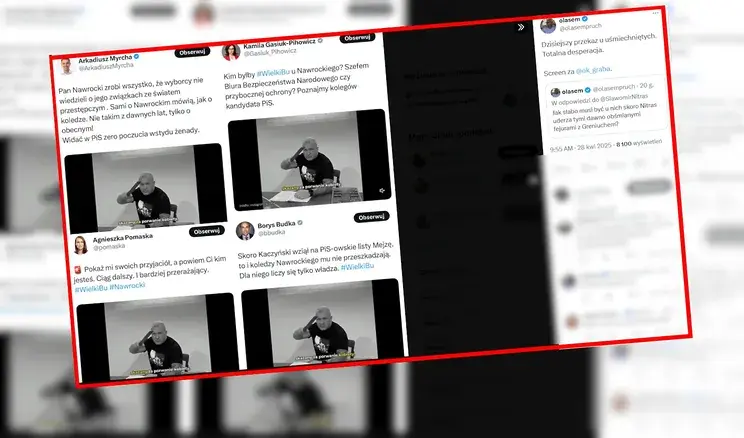Viewport: 744px width, 438px height.
Task: Click the double-chevron expand icon
Action: click(521, 27)
